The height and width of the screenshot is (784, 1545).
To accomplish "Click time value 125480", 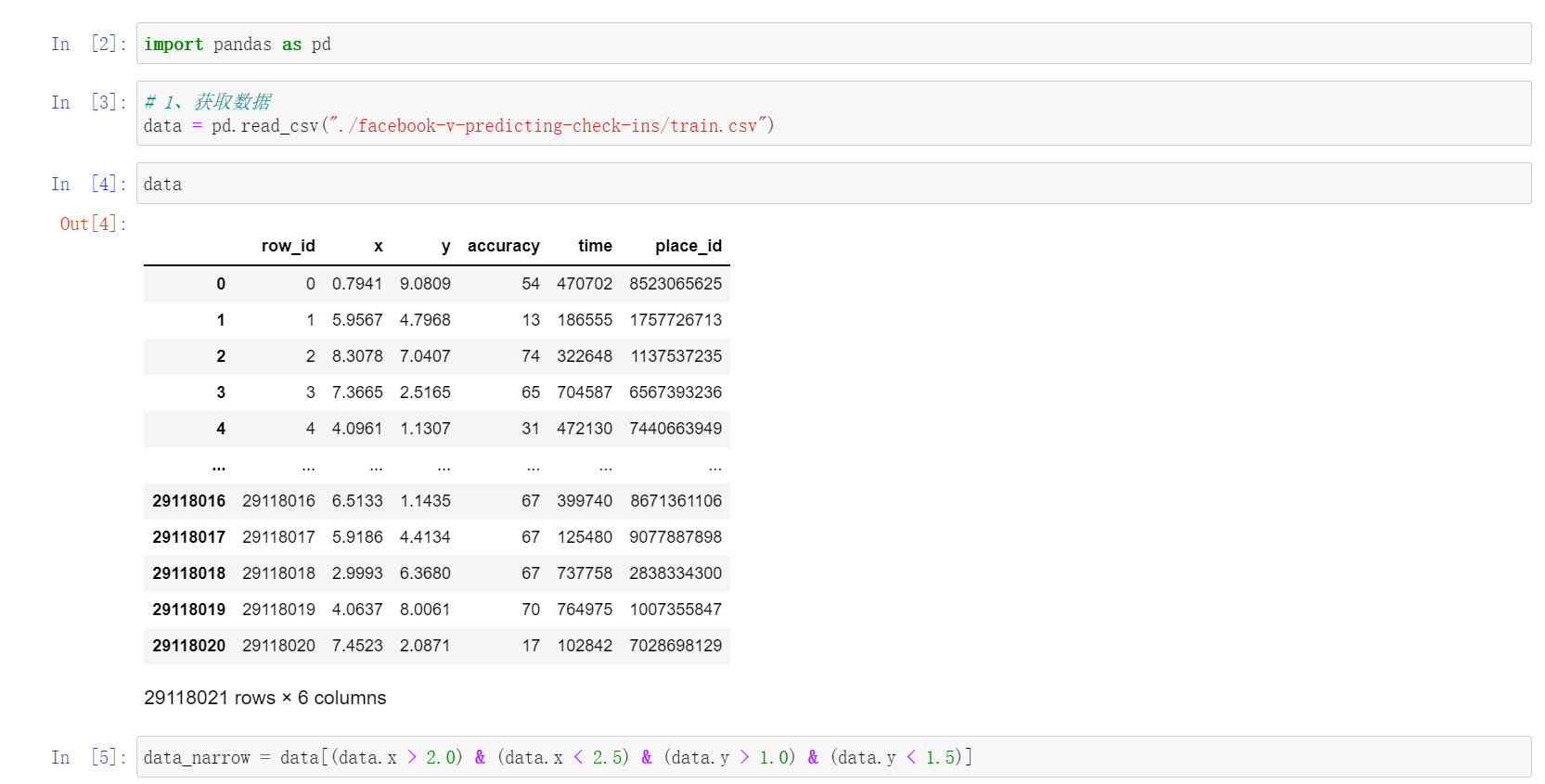I will 585,537.
